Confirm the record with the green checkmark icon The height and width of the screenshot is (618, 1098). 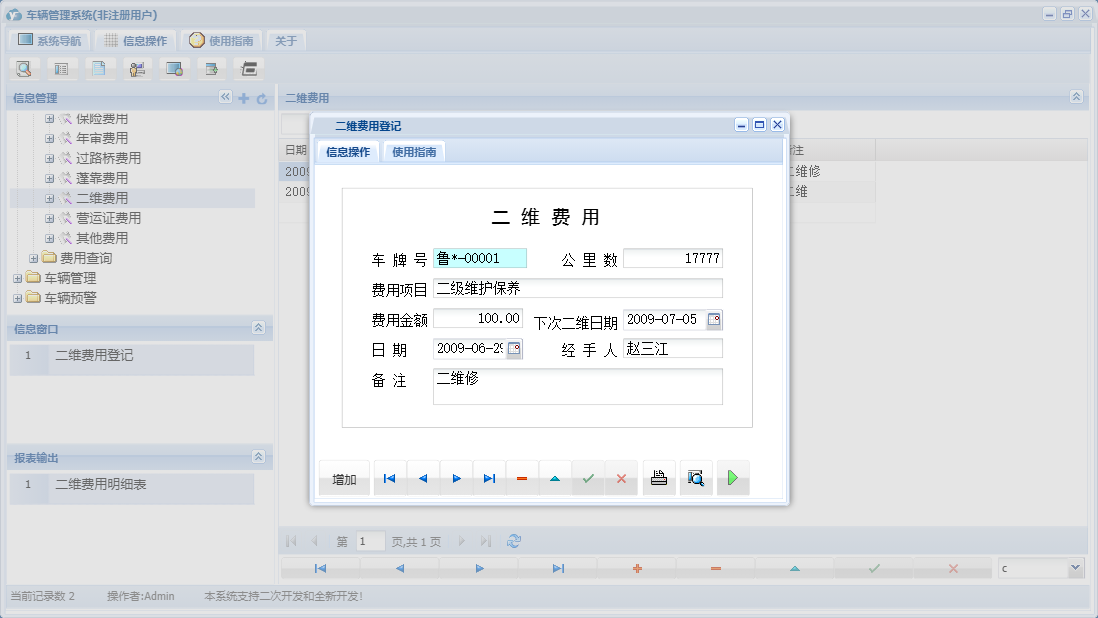click(588, 478)
